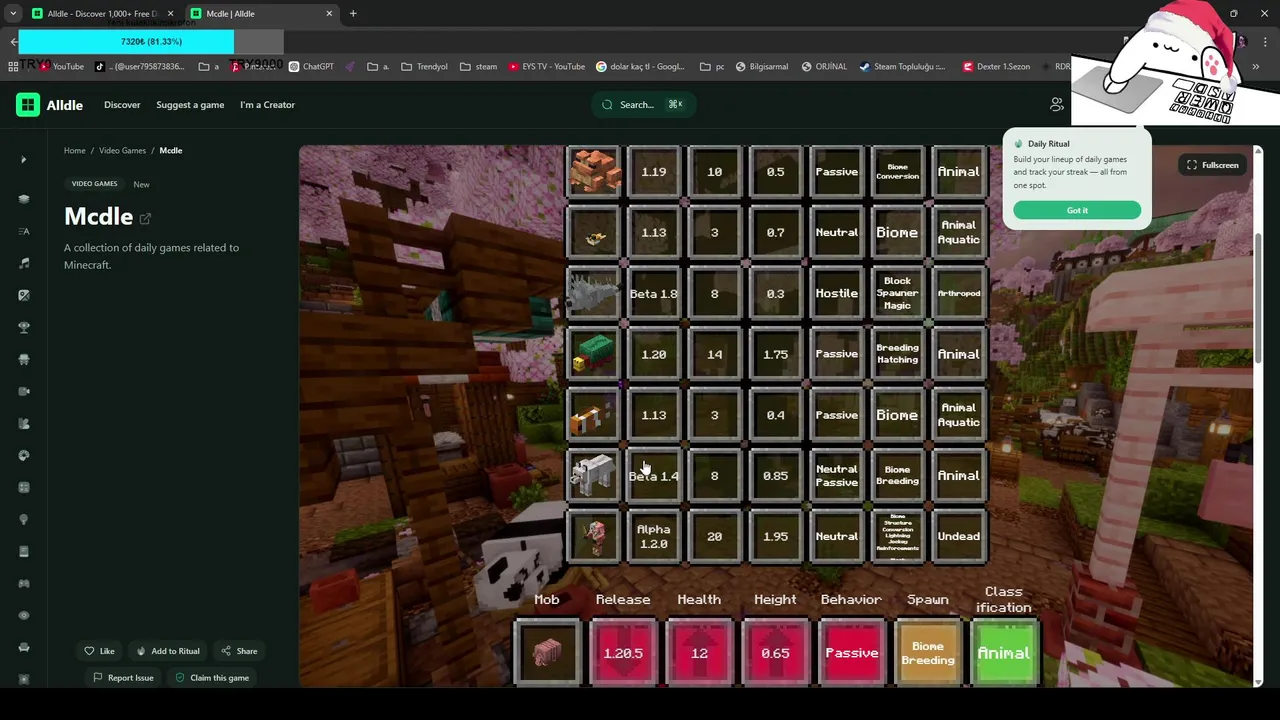Open the gamepad category sidebar icon

pos(24,583)
